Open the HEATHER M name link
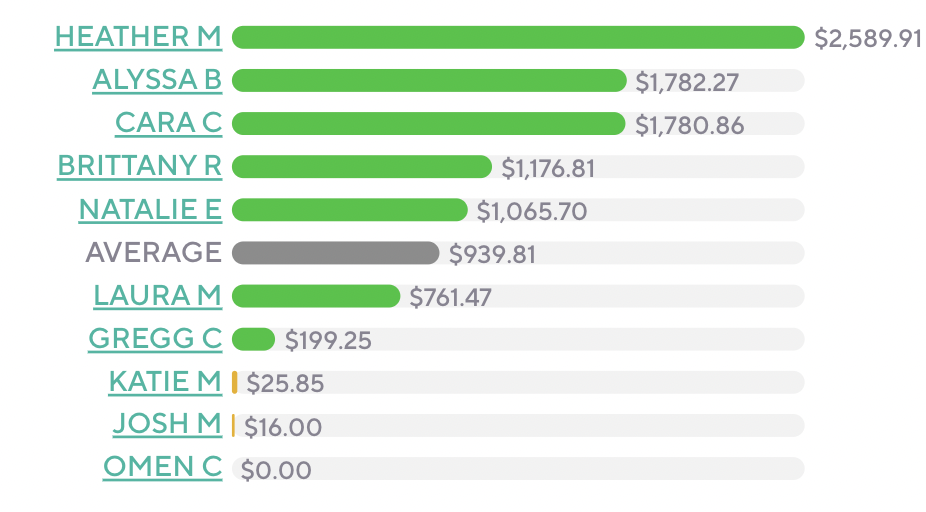The width and height of the screenshot is (926, 512). (138, 37)
